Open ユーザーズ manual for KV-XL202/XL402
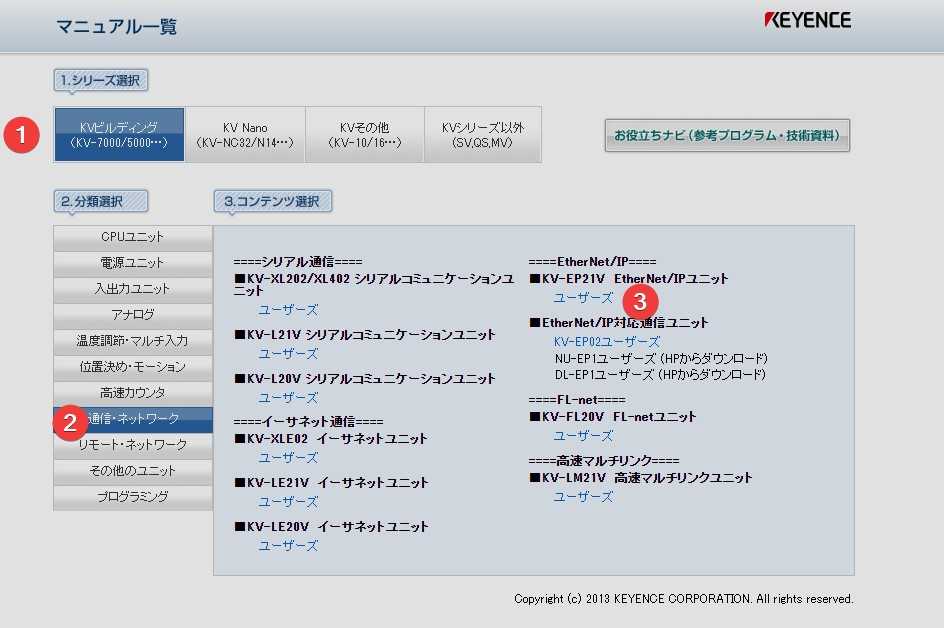The height and width of the screenshot is (628, 944). [x=288, y=310]
